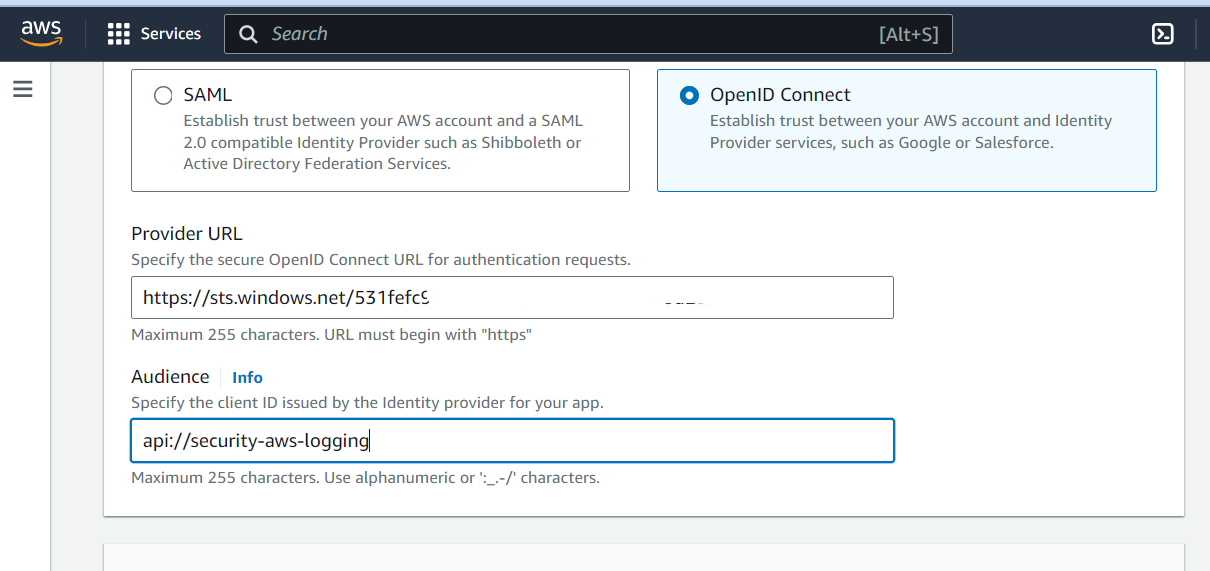Select the SAML radio button
This screenshot has height=571, width=1210.
[x=163, y=95]
